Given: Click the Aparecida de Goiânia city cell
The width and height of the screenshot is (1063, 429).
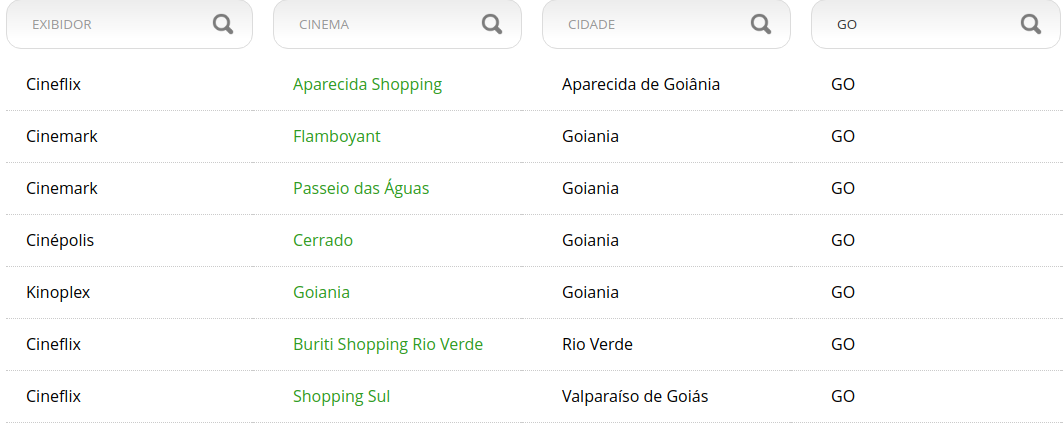Looking at the screenshot, I should 640,85.
